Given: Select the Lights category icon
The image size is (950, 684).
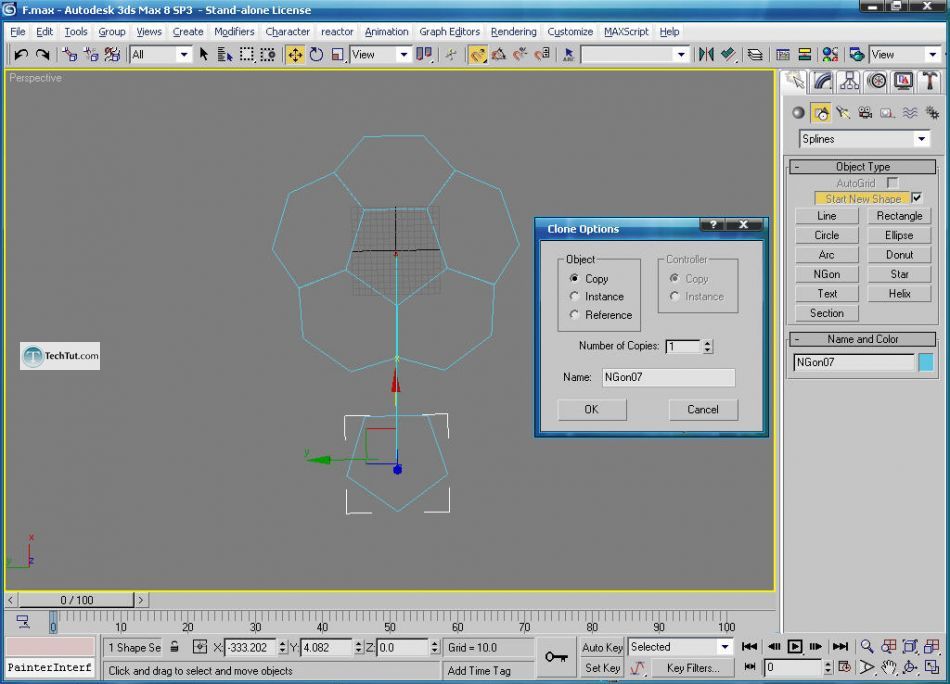Looking at the screenshot, I should (843, 113).
